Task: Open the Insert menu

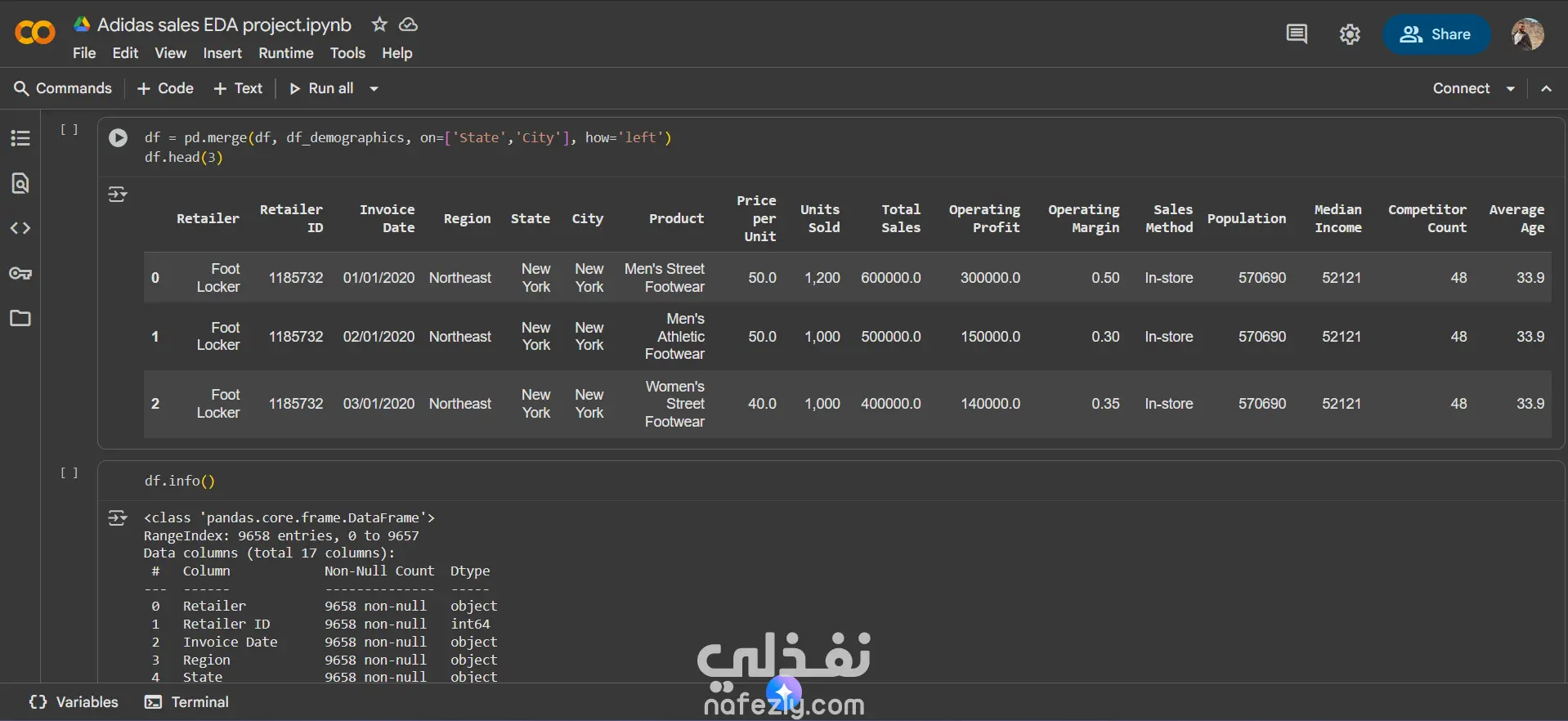Action: click(x=222, y=53)
